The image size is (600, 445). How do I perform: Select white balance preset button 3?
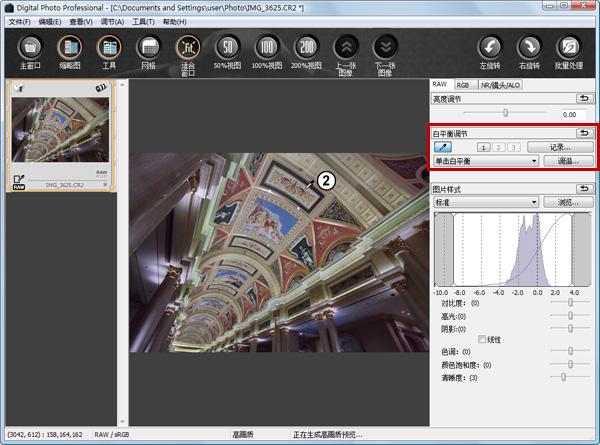click(514, 147)
